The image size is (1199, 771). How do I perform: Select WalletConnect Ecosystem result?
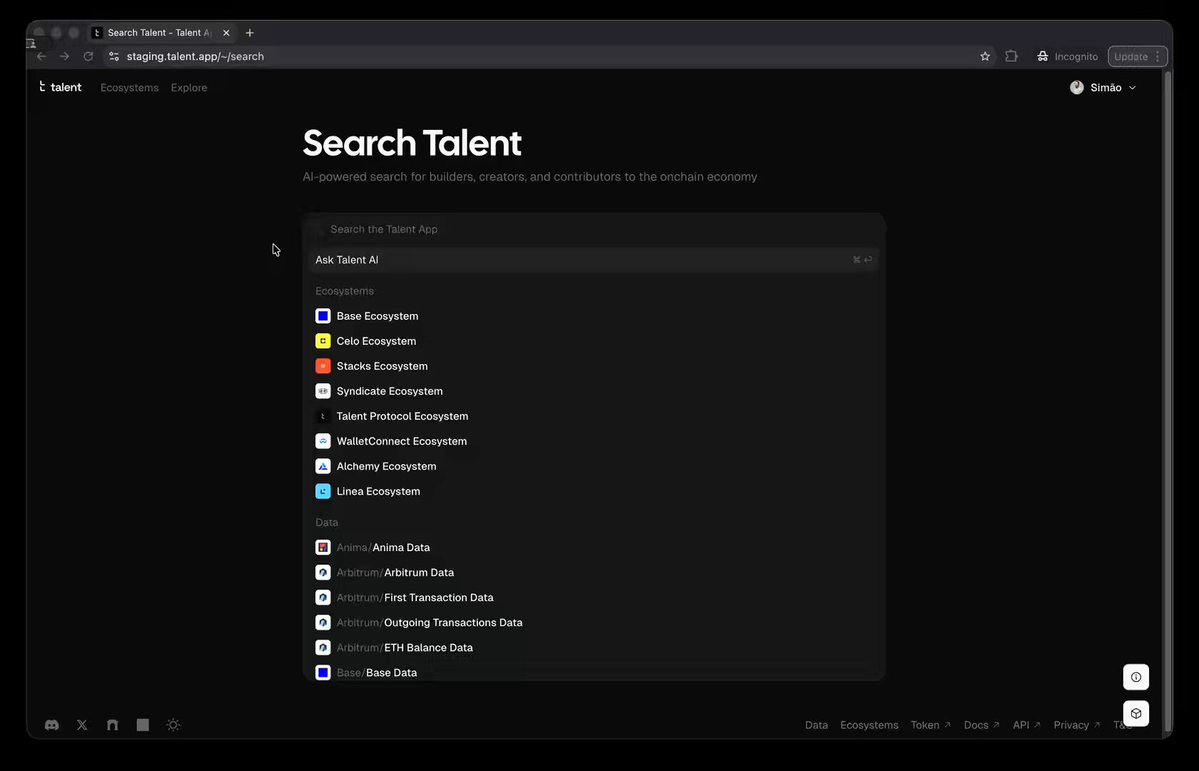coord(594,441)
